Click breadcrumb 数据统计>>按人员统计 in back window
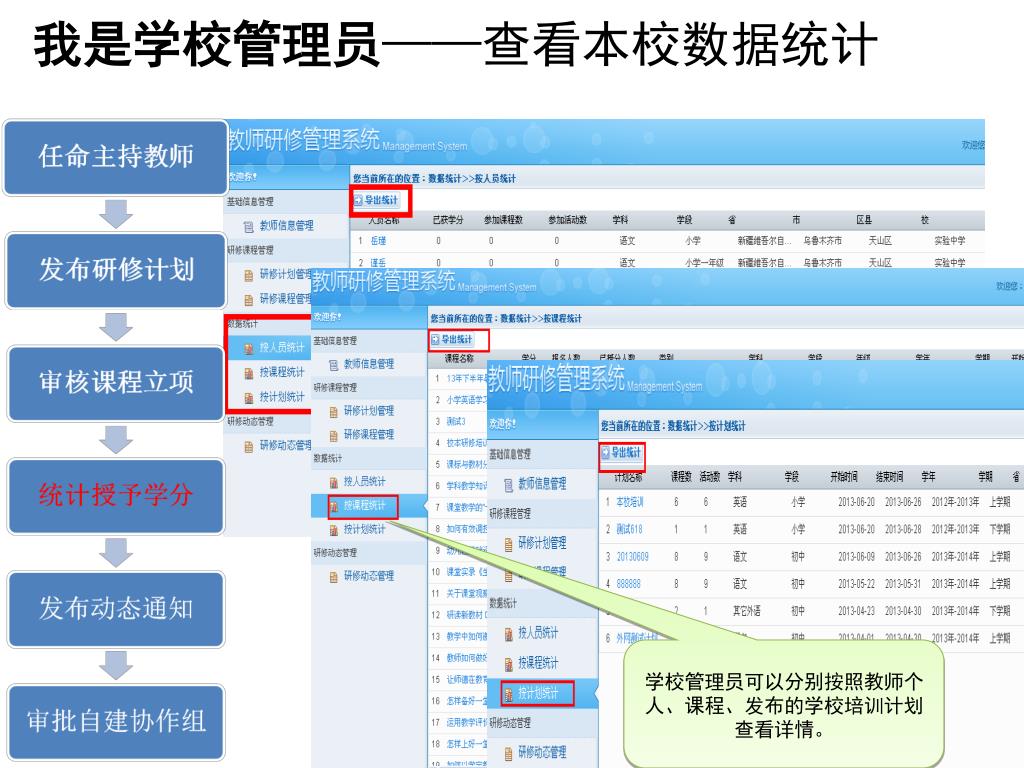The width and height of the screenshot is (1024, 768). tap(472, 178)
